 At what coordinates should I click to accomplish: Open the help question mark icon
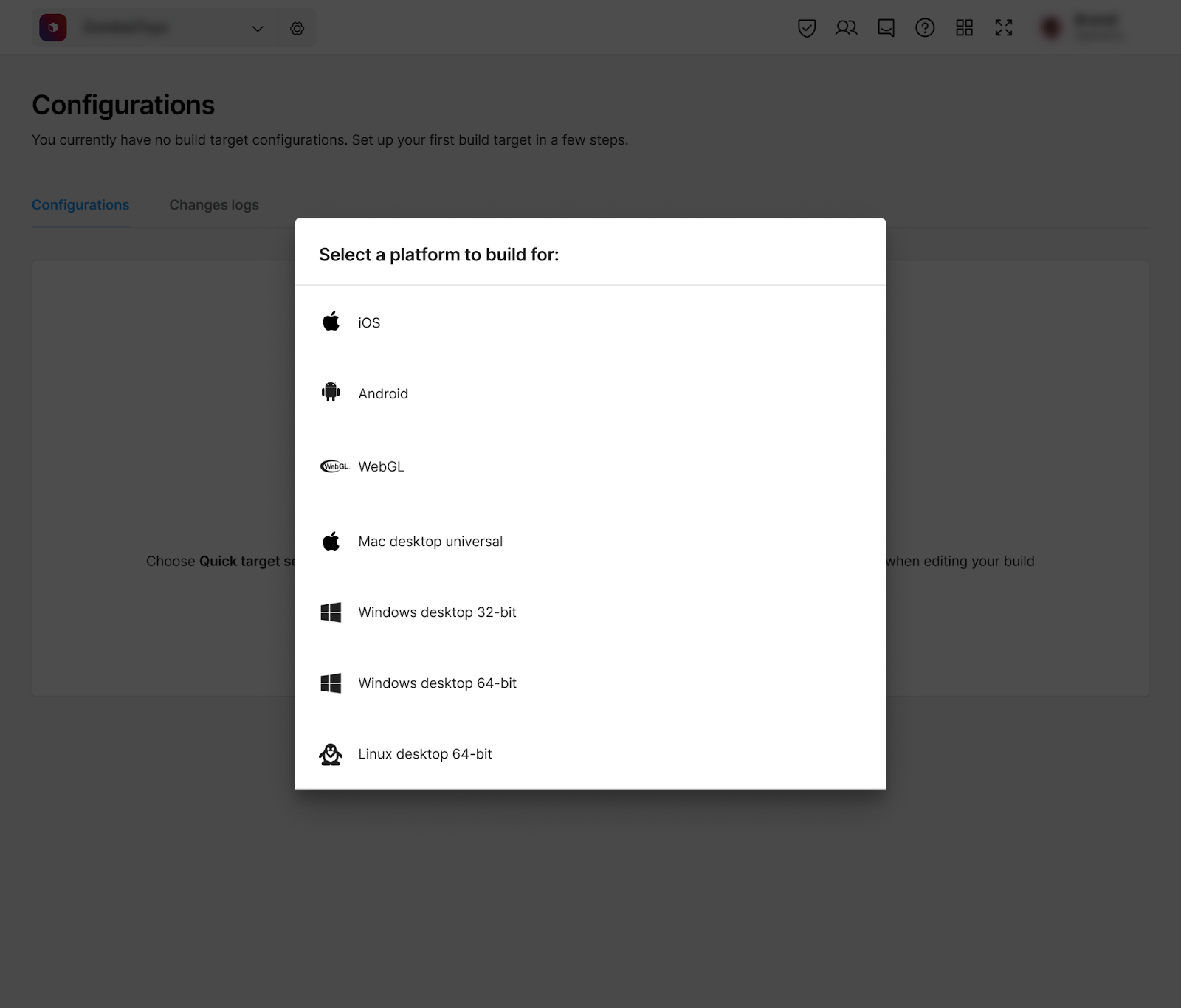point(925,28)
